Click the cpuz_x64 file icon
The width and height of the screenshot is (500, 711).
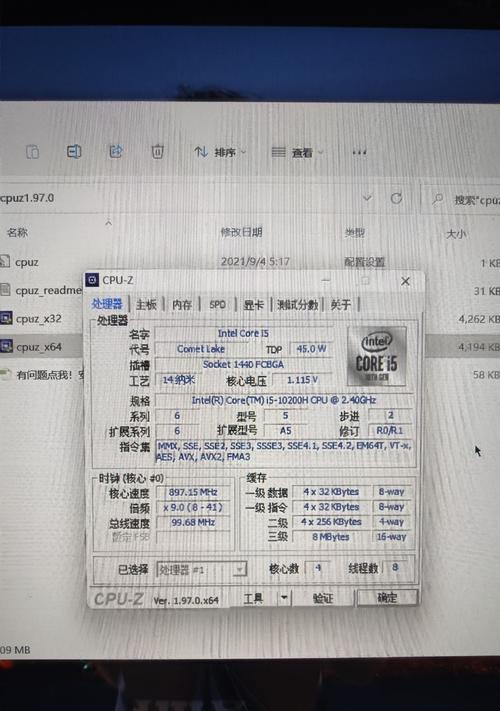tap(6, 347)
